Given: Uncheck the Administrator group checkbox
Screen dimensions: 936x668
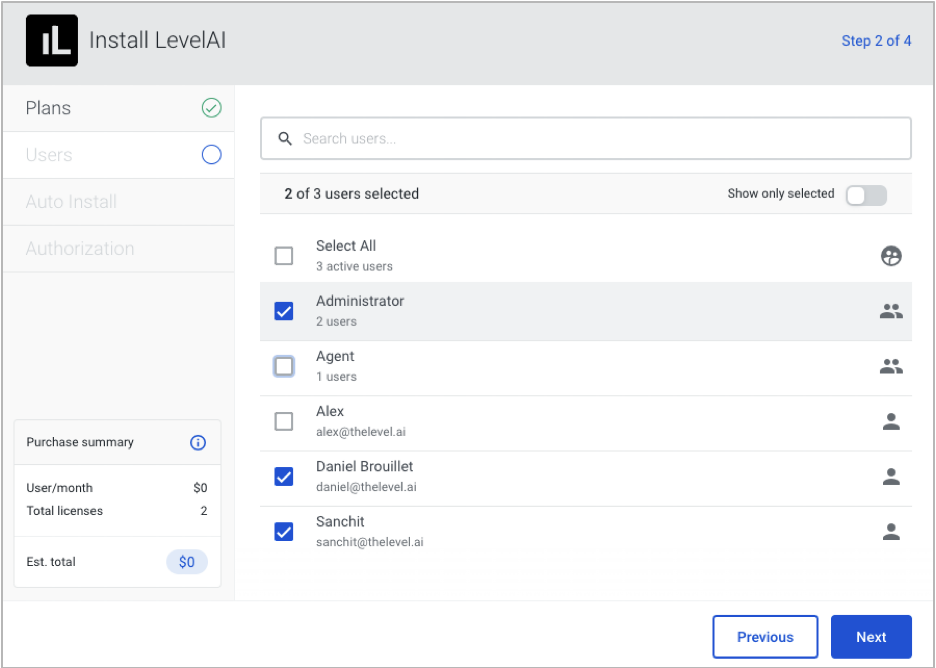Looking at the screenshot, I should [x=284, y=311].
